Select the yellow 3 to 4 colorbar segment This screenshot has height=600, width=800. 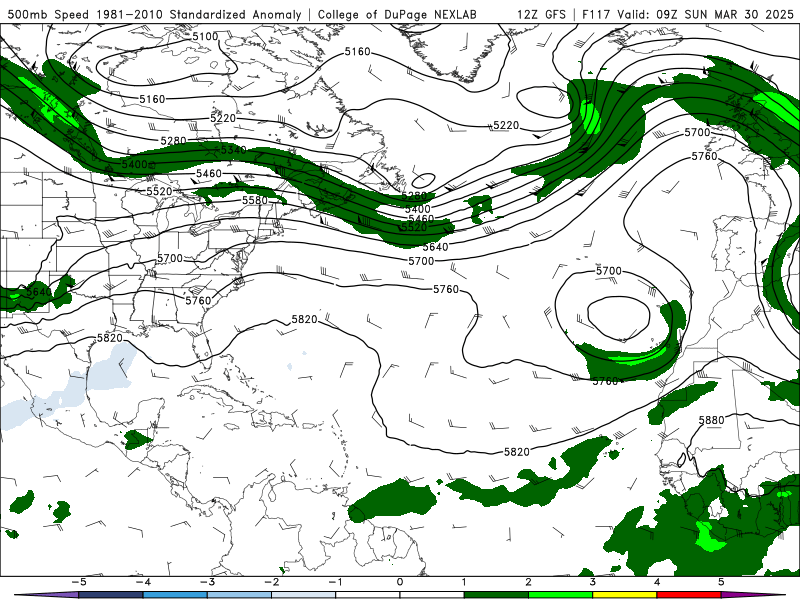pos(625,595)
